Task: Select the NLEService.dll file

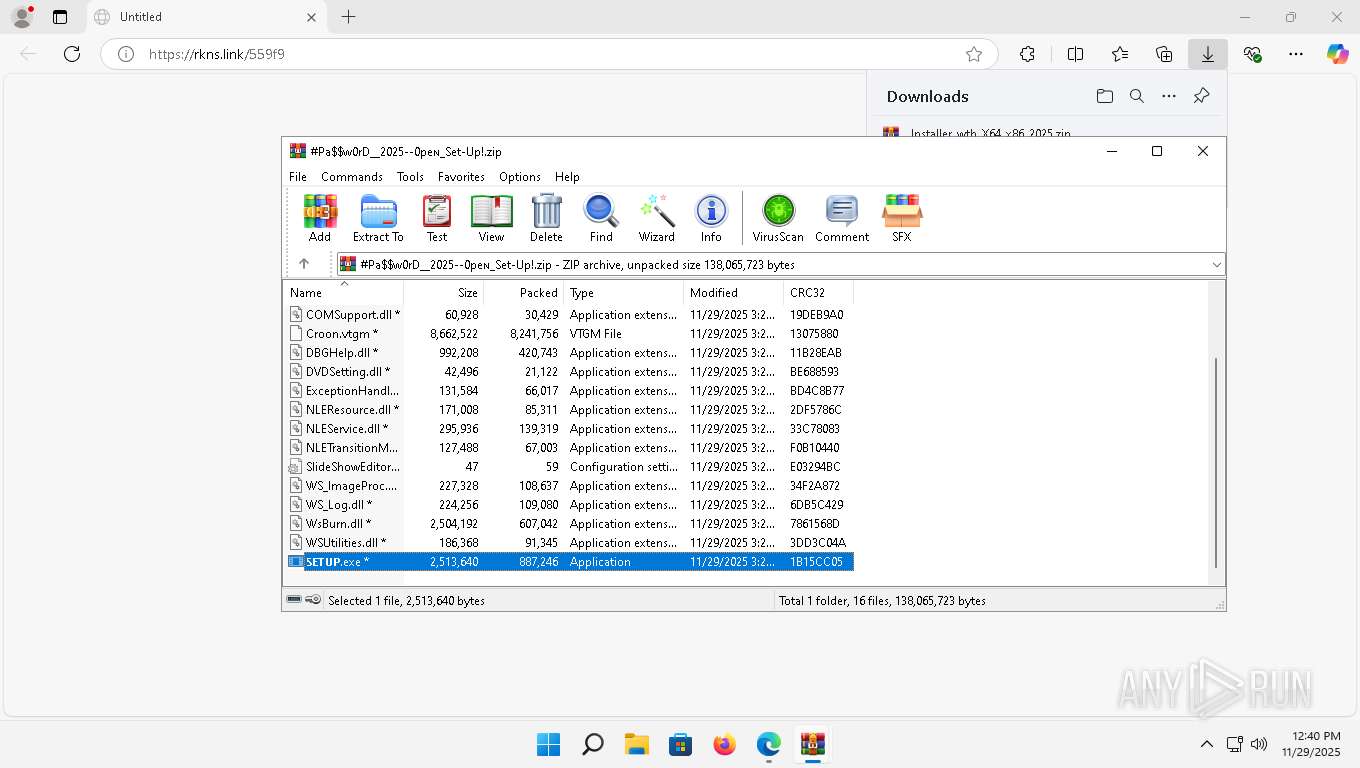Action: tap(570, 429)
